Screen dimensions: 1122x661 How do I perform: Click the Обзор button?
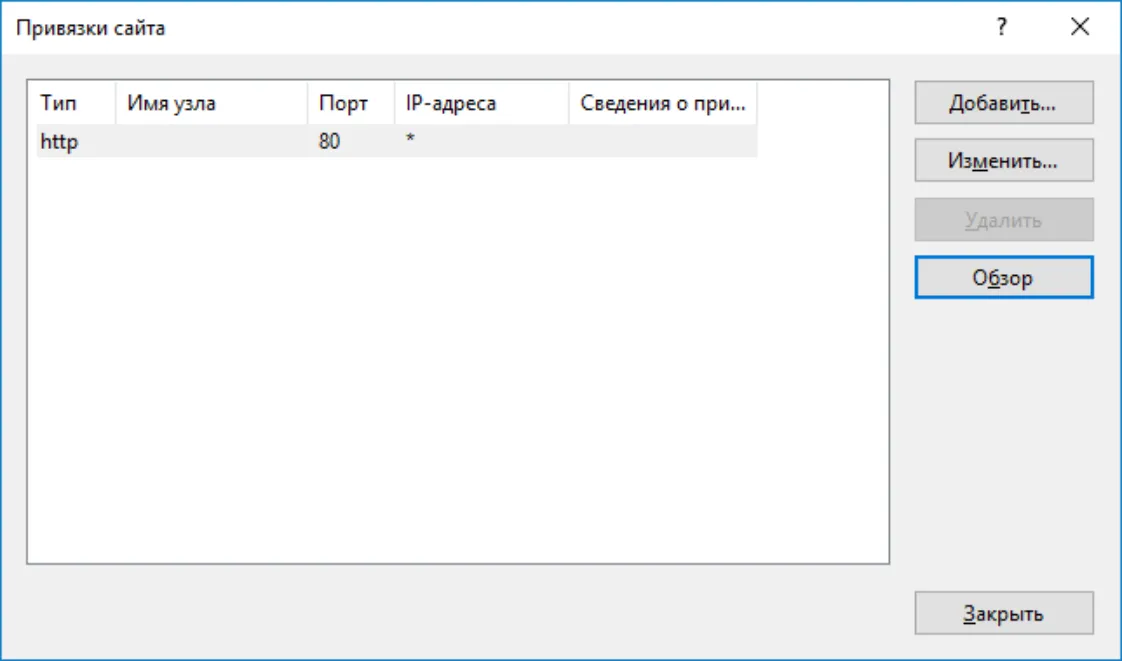pyautogui.click(x=1003, y=278)
